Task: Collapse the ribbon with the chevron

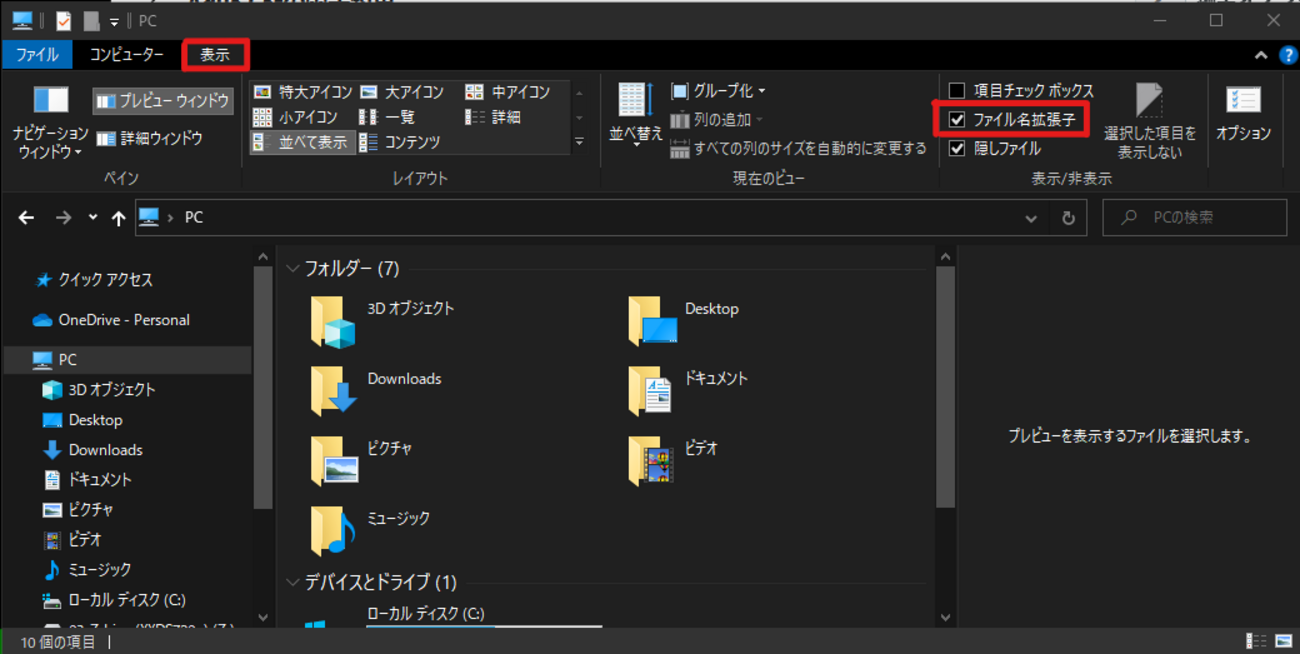Action: click(x=1261, y=55)
